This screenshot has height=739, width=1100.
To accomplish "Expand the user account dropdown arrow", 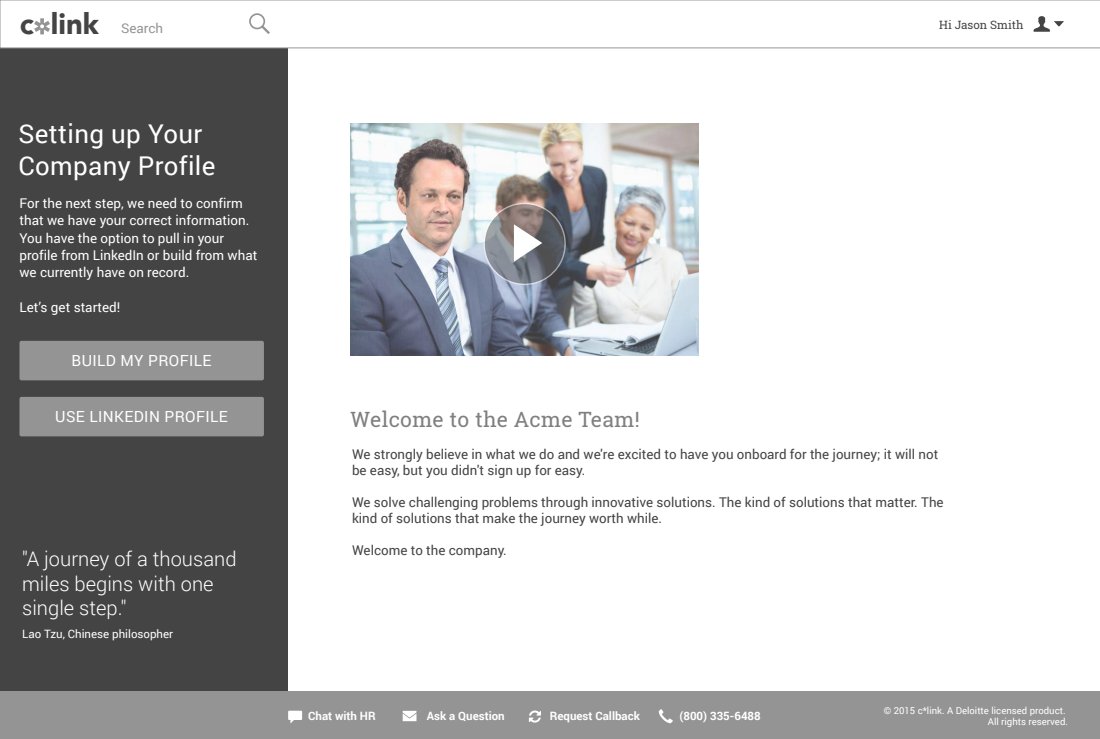I will [x=1059, y=24].
